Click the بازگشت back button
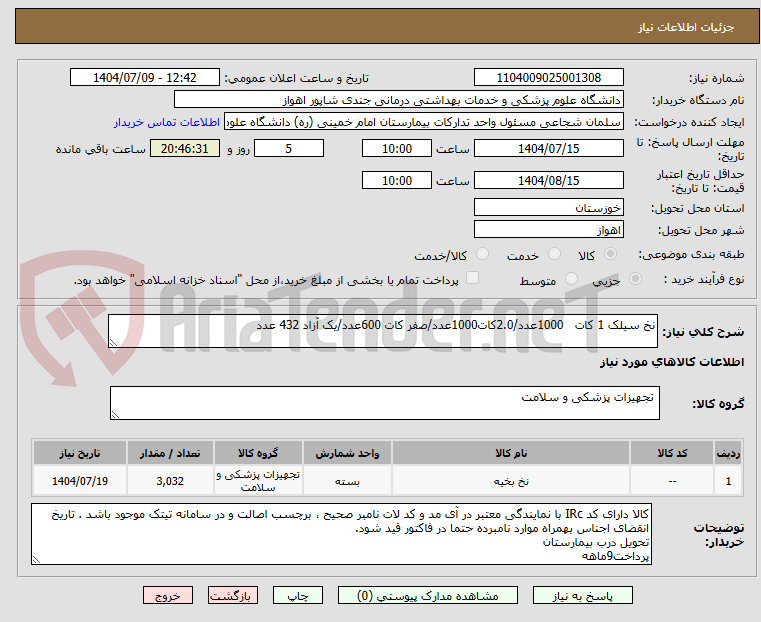The height and width of the screenshot is (622, 761). click(233, 595)
